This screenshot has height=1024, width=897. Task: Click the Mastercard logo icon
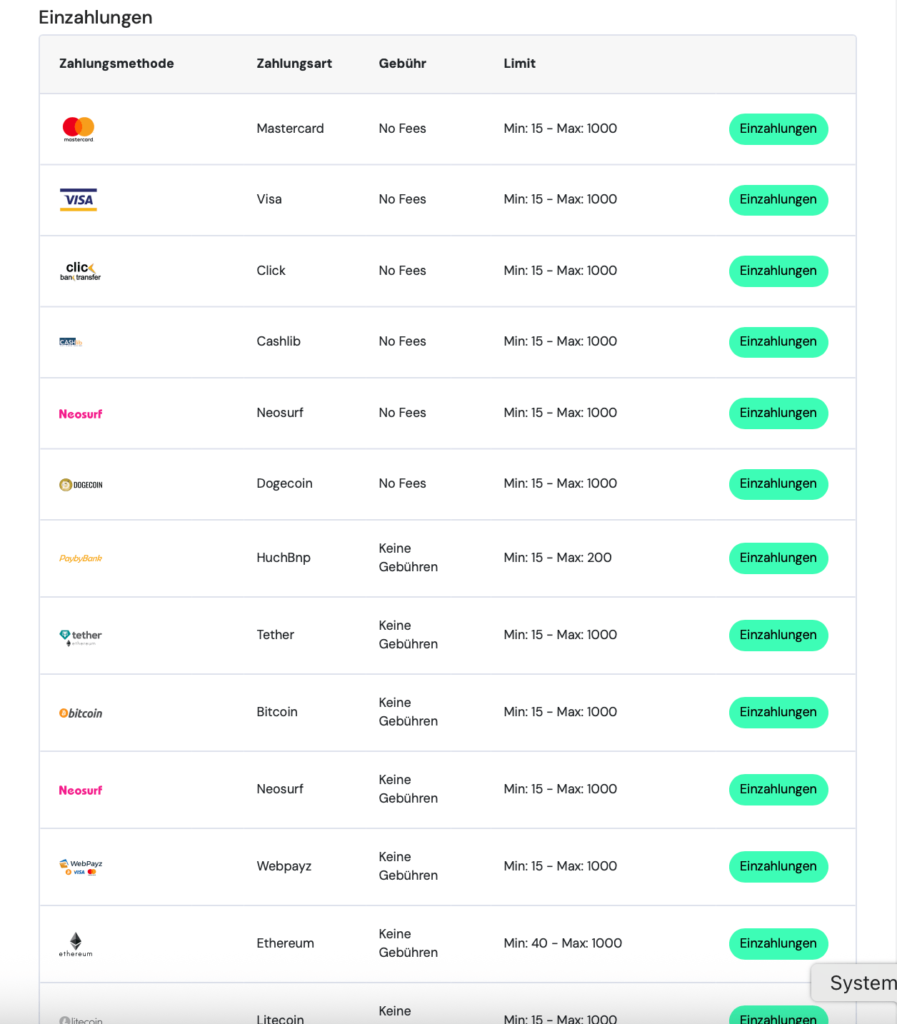click(78, 129)
